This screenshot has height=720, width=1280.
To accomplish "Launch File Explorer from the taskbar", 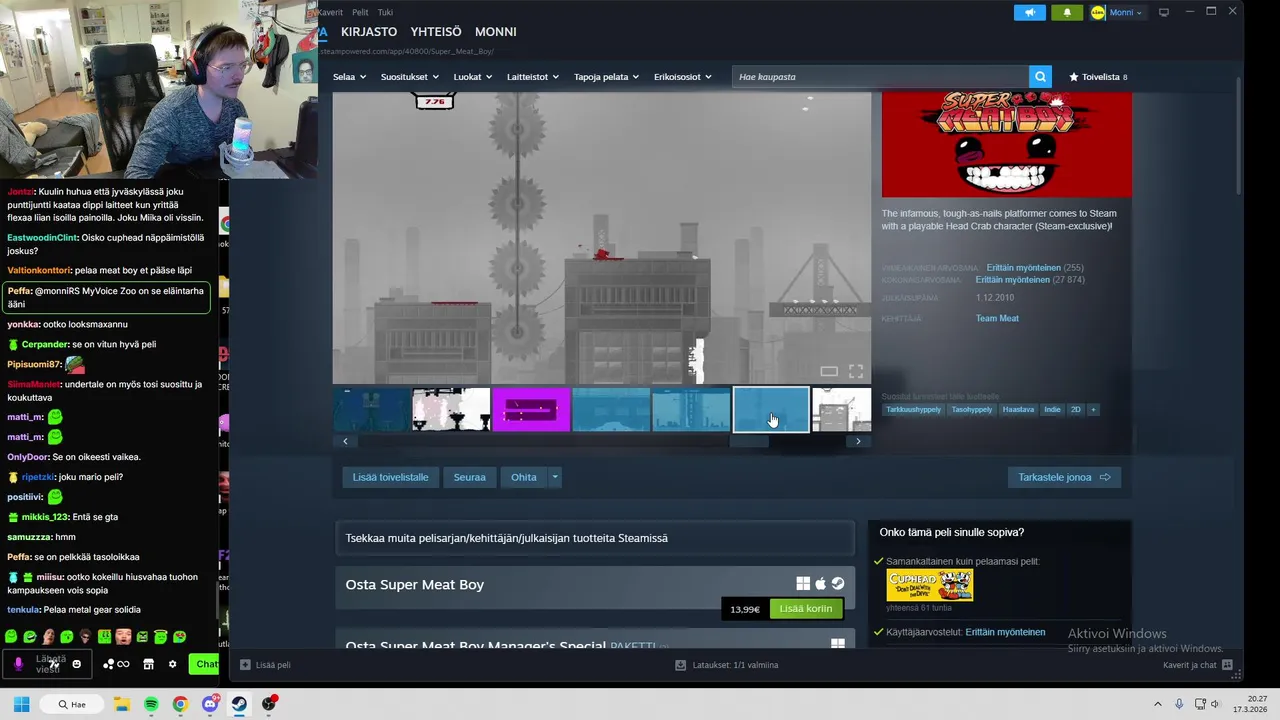I will pyautogui.click(x=121, y=704).
